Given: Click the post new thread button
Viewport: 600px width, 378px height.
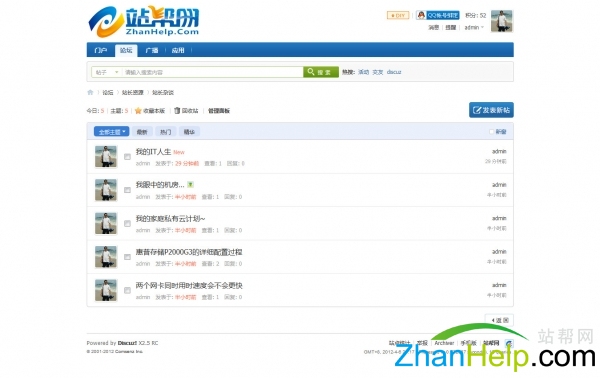Looking at the screenshot, I should click(x=491, y=110).
